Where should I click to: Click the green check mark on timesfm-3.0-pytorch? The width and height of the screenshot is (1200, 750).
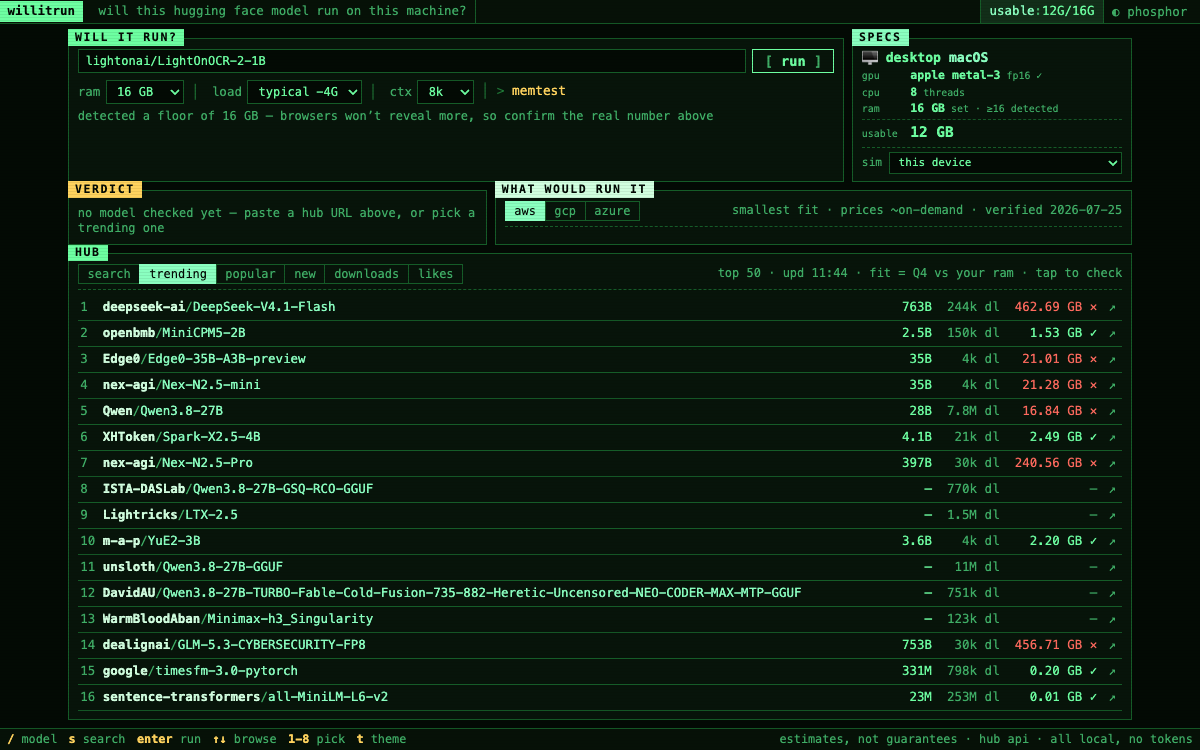(x=1093, y=671)
